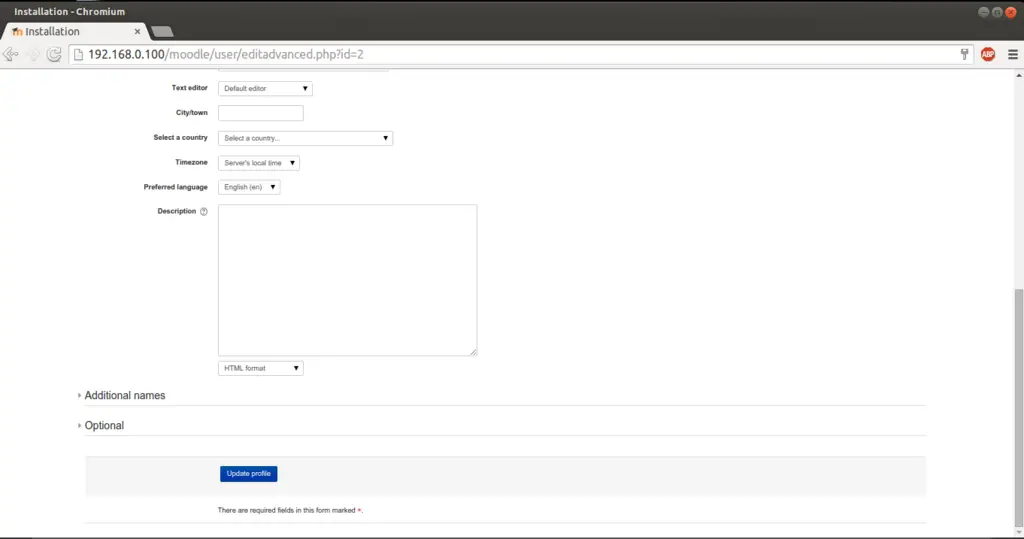
Task: Click the browser back arrow
Action: point(10,54)
